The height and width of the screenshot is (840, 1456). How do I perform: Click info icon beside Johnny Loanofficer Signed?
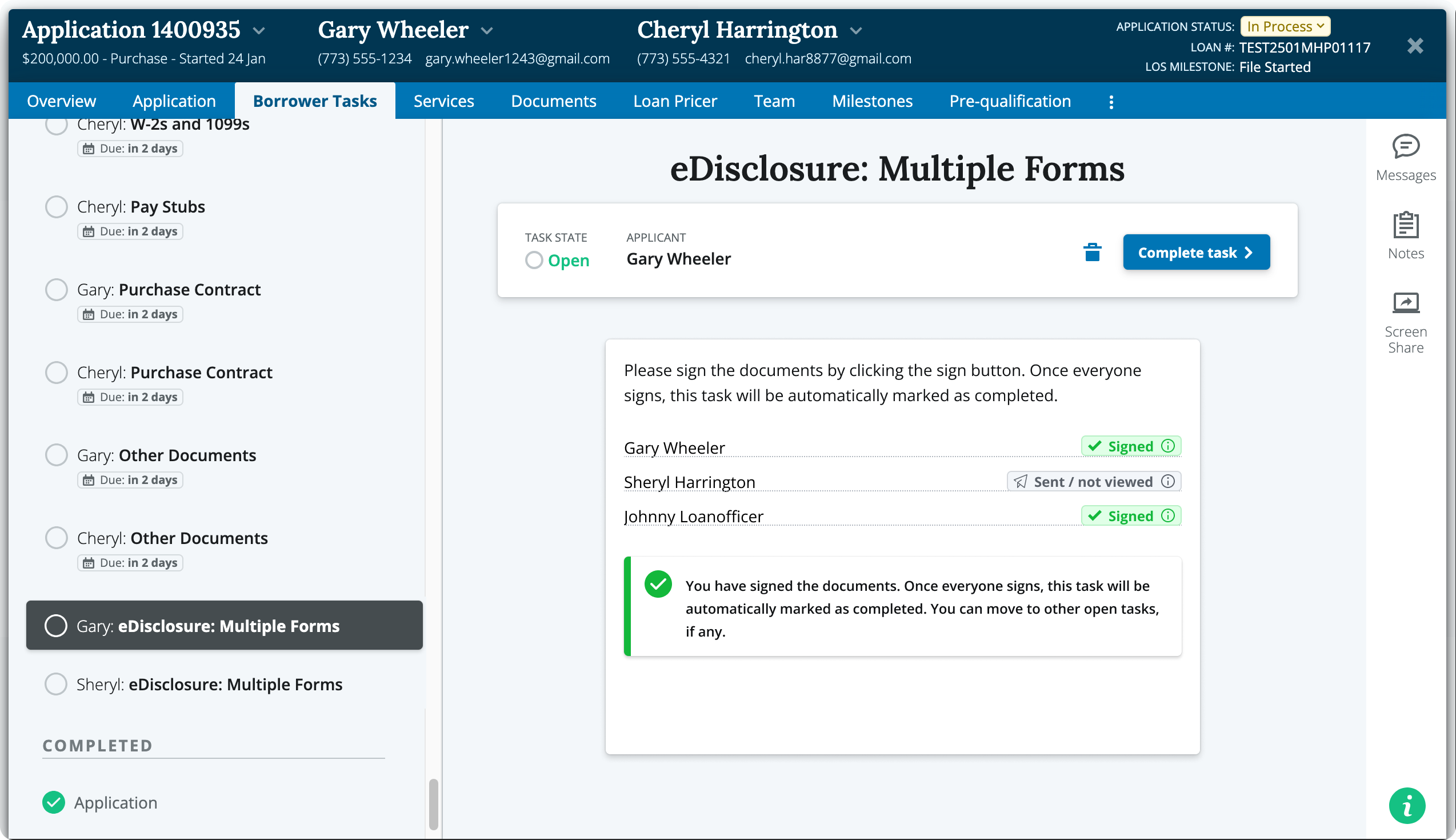1167,516
